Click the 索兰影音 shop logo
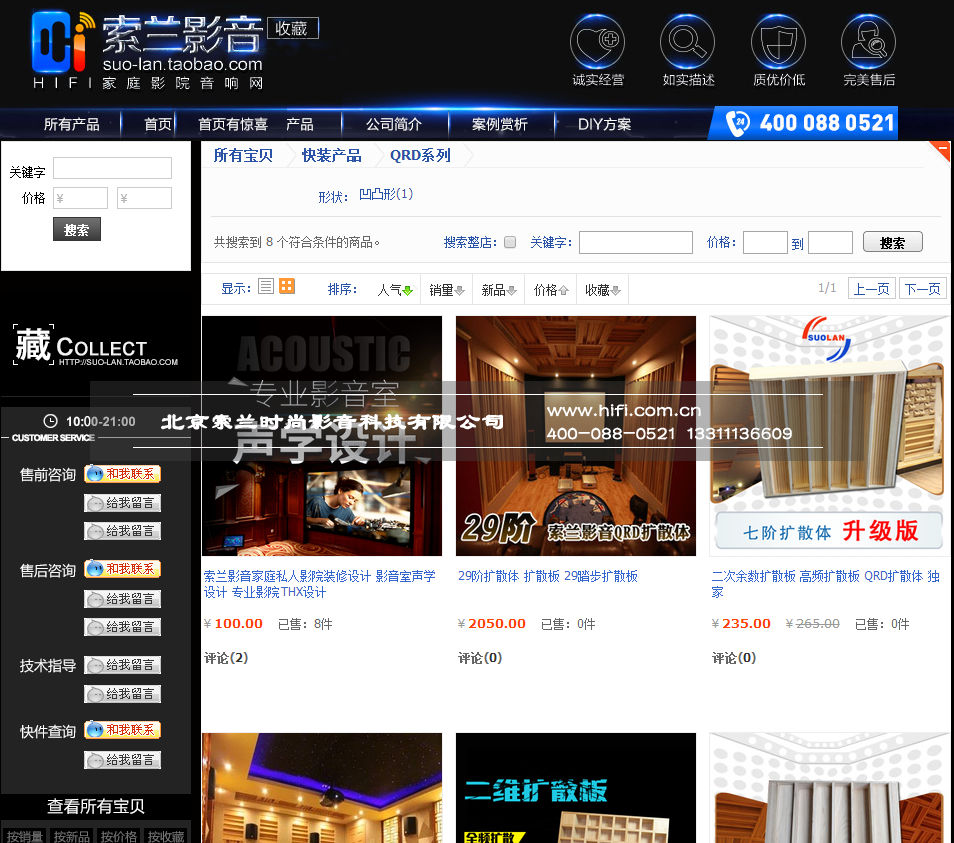Image resolution: width=954 pixels, height=843 pixels. point(147,48)
